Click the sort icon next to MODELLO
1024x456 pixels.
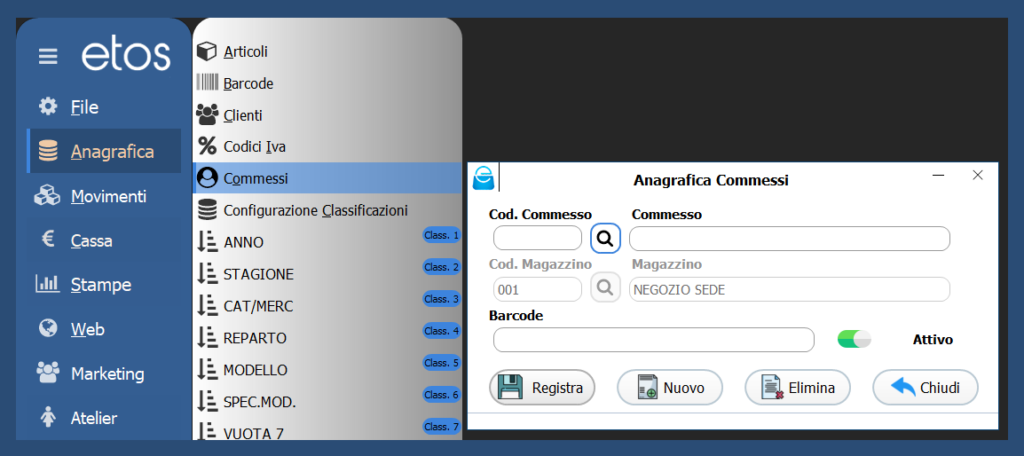click(x=207, y=370)
